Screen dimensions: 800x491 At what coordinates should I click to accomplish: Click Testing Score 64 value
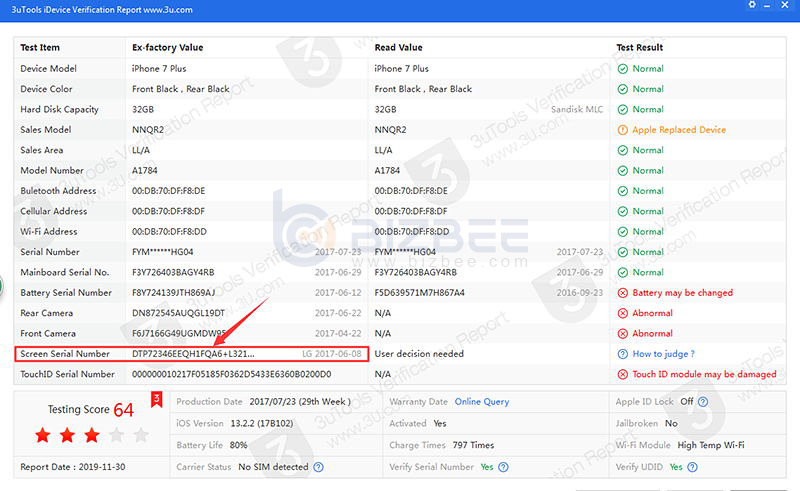123,410
